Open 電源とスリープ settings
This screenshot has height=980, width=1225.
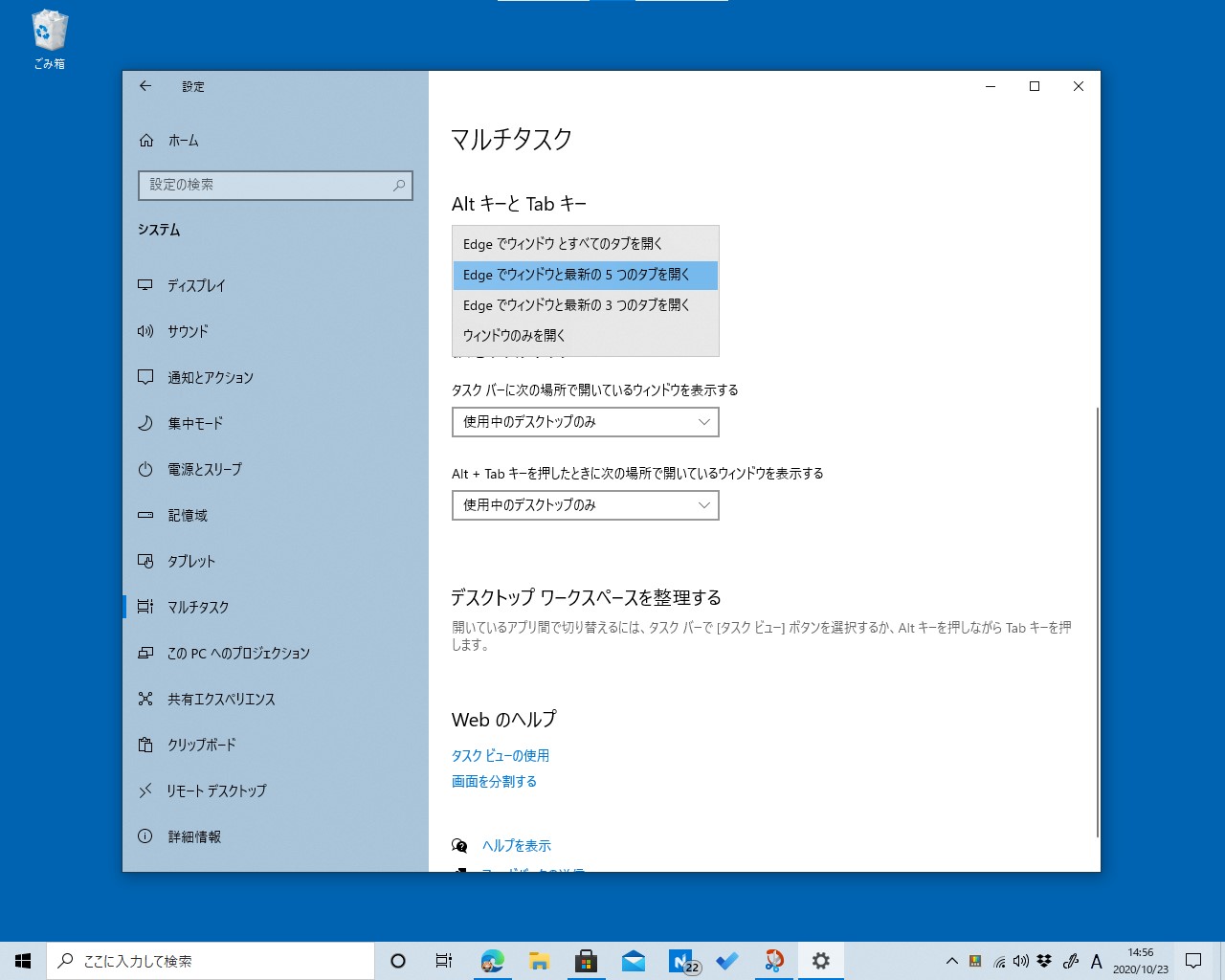click(204, 469)
